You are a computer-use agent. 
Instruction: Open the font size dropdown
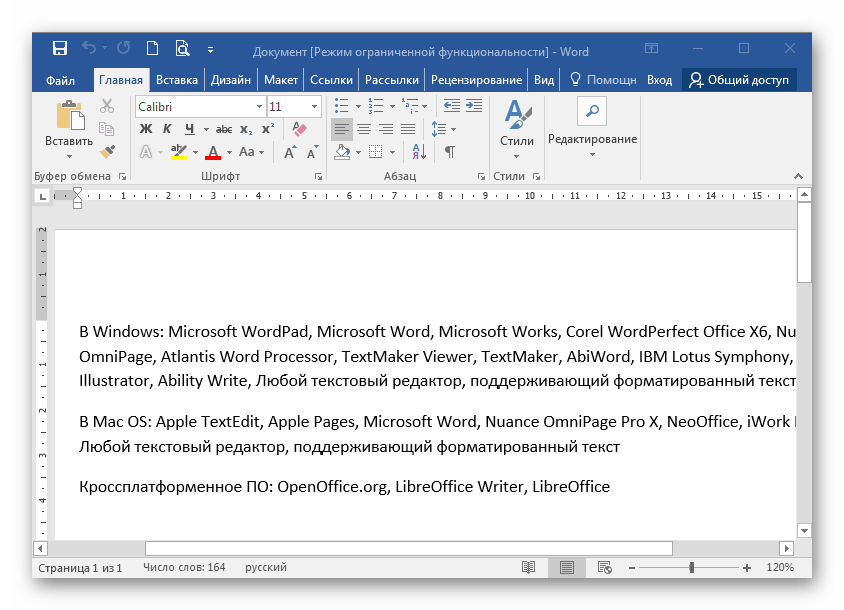[315, 106]
